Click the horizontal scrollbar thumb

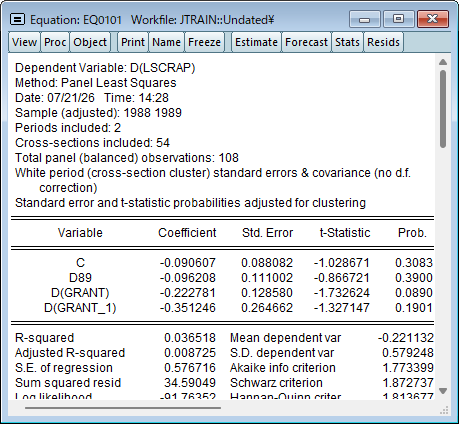pos(123,407)
